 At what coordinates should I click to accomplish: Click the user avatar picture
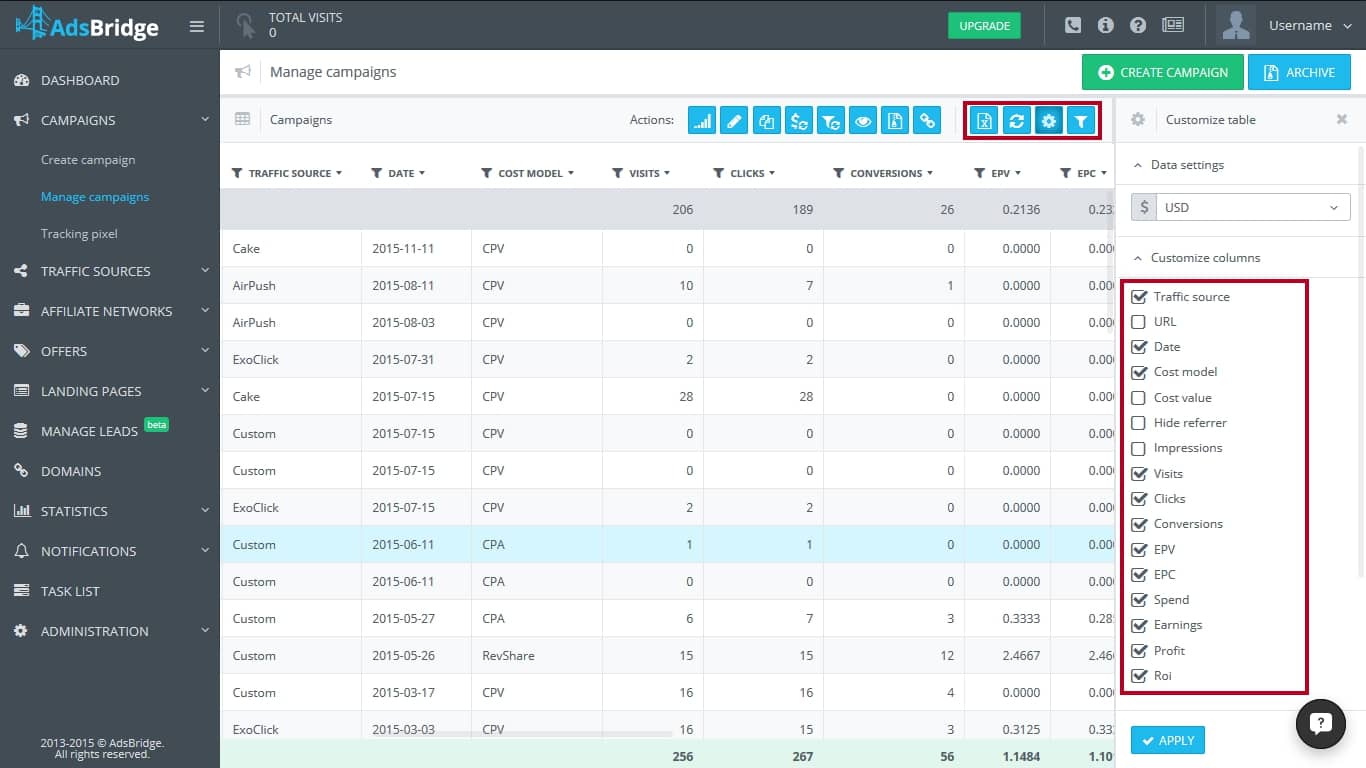click(x=1236, y=25)
